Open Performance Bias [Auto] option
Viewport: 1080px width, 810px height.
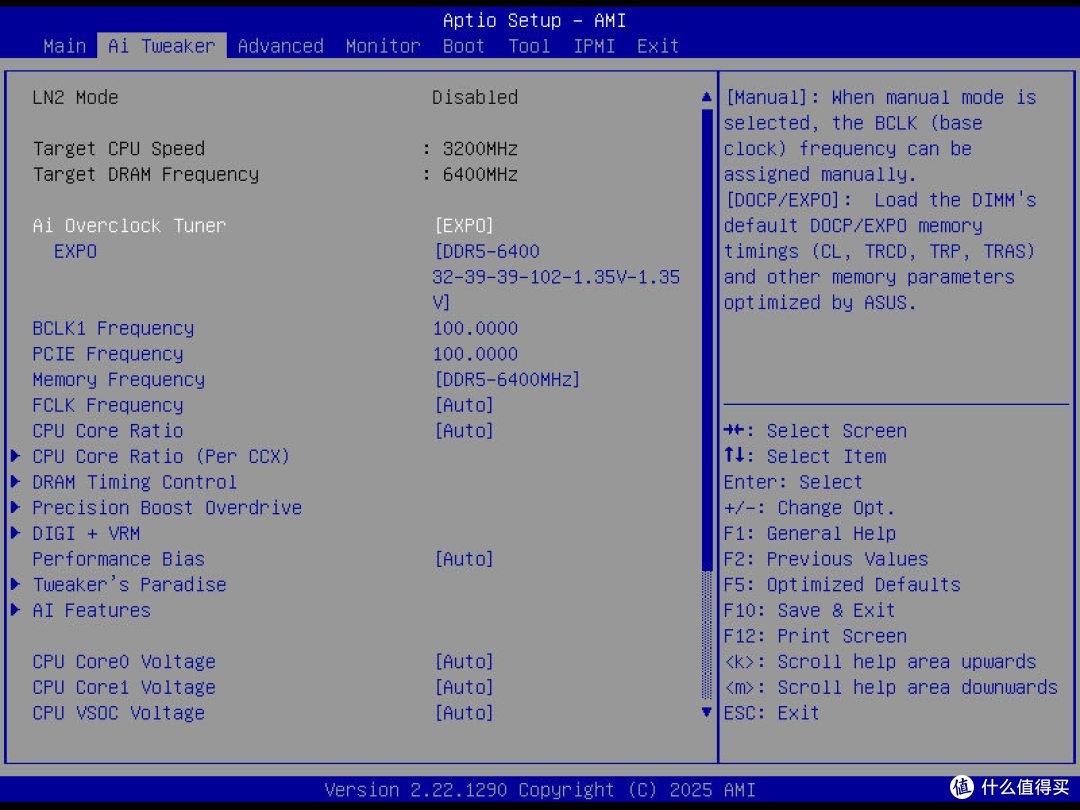[464, 559]
